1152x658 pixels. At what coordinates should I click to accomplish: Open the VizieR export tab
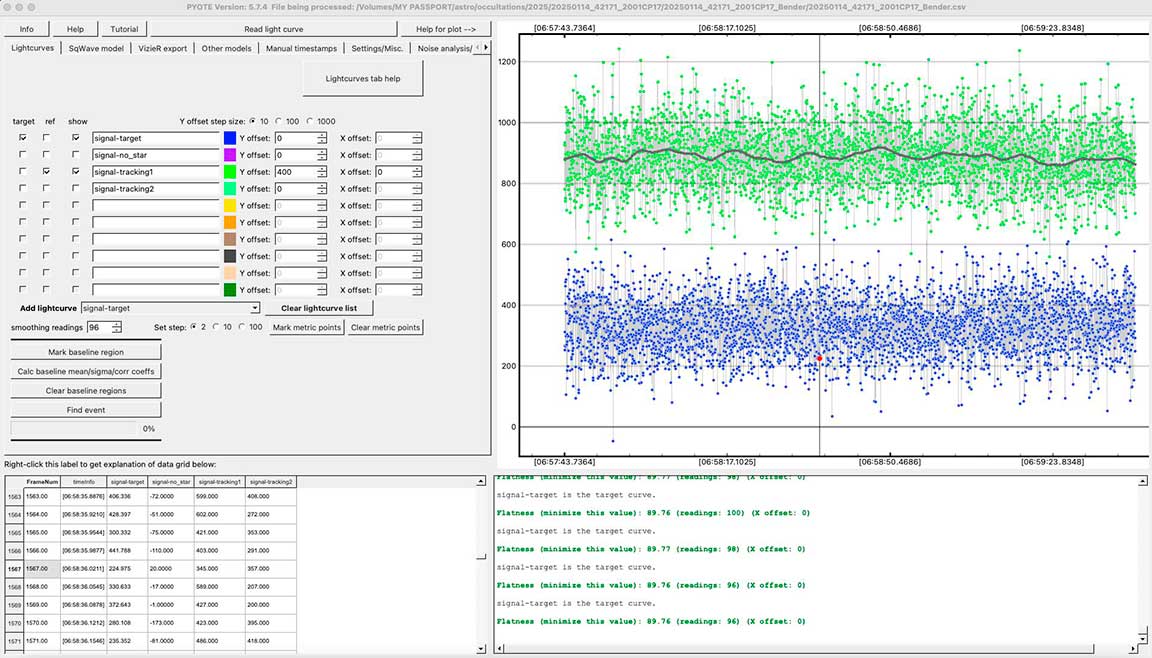(x=162, y=48)
